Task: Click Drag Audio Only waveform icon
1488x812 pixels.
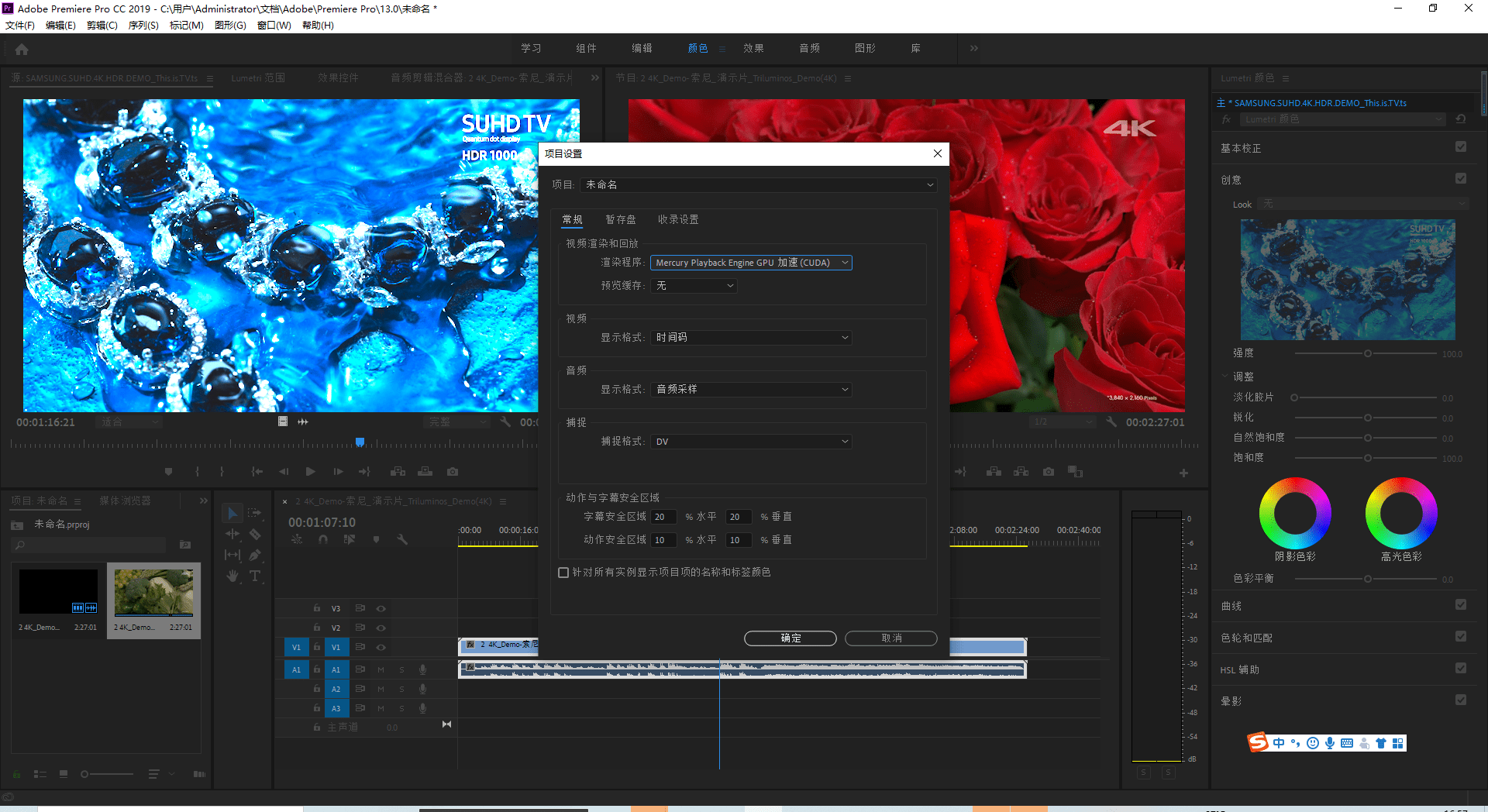Action: (x=303, y=421)
